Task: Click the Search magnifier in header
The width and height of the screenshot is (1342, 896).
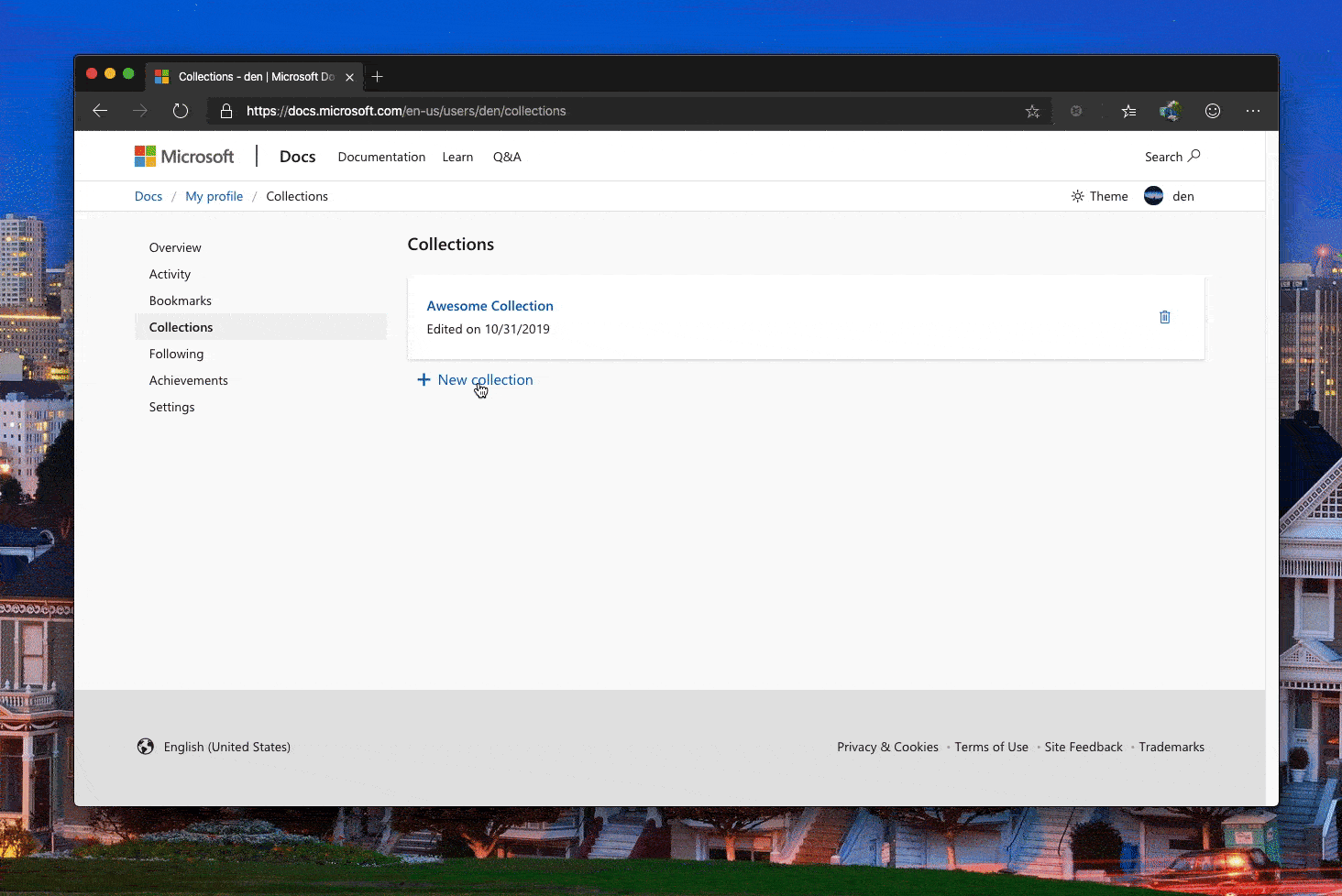Action: pyautogui.click(x=1193, y=156)
